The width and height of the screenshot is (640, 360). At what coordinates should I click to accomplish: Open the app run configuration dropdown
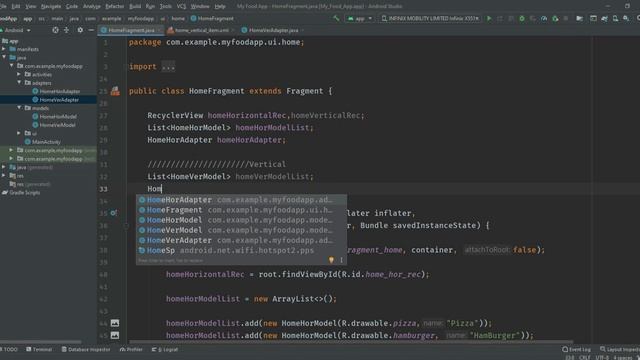(360, 18)
